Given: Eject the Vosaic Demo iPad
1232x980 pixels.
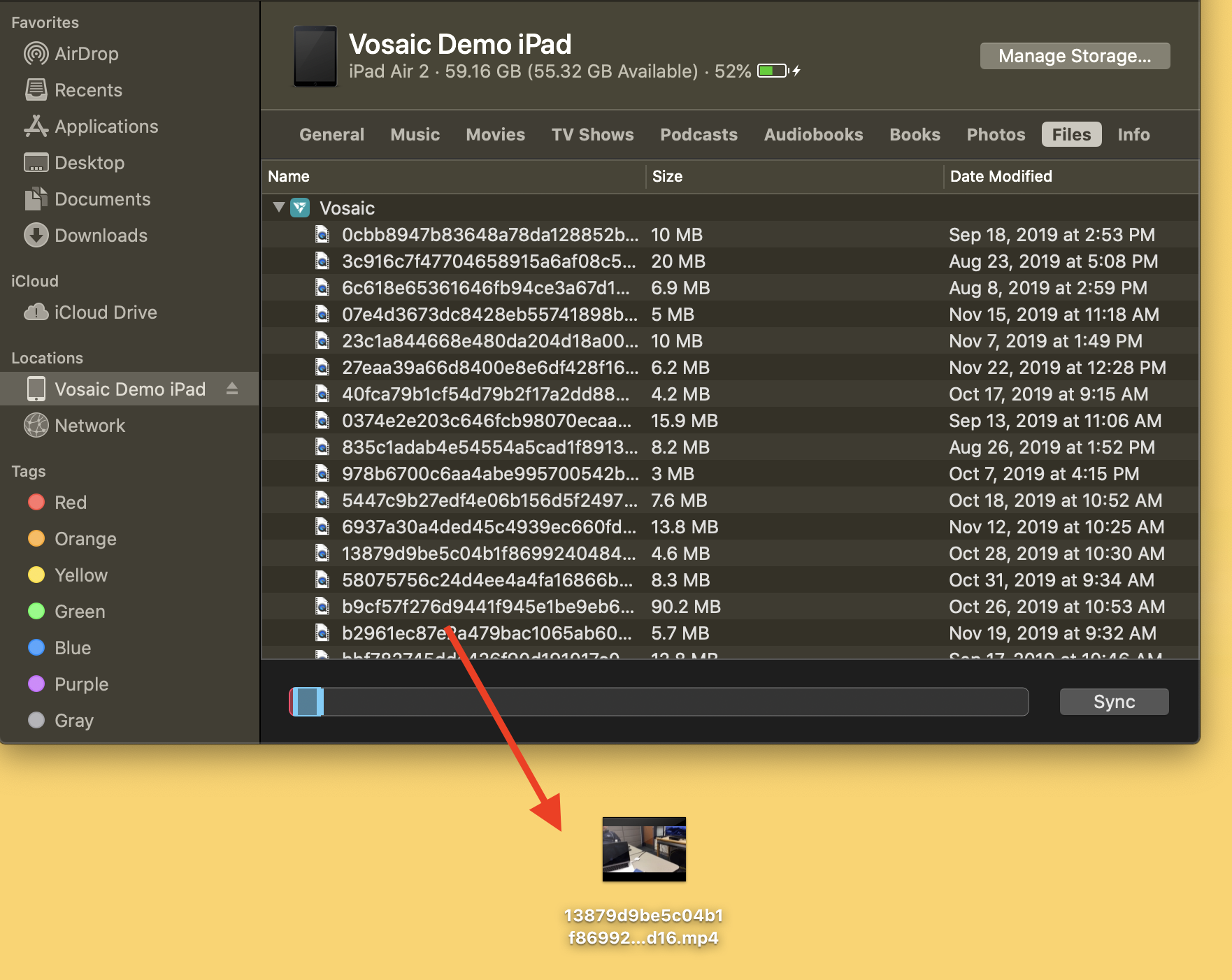Looking at the screenshot, I should 232,389.
